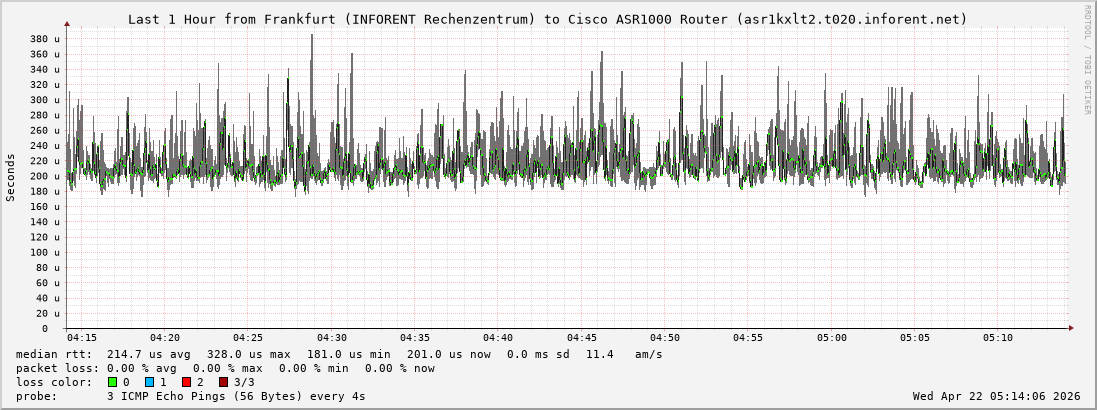Image resolution: width=1097 pixels, height=410 pixels.
Task: Select the 05:00 time axis marker
Action: [831, 338]
